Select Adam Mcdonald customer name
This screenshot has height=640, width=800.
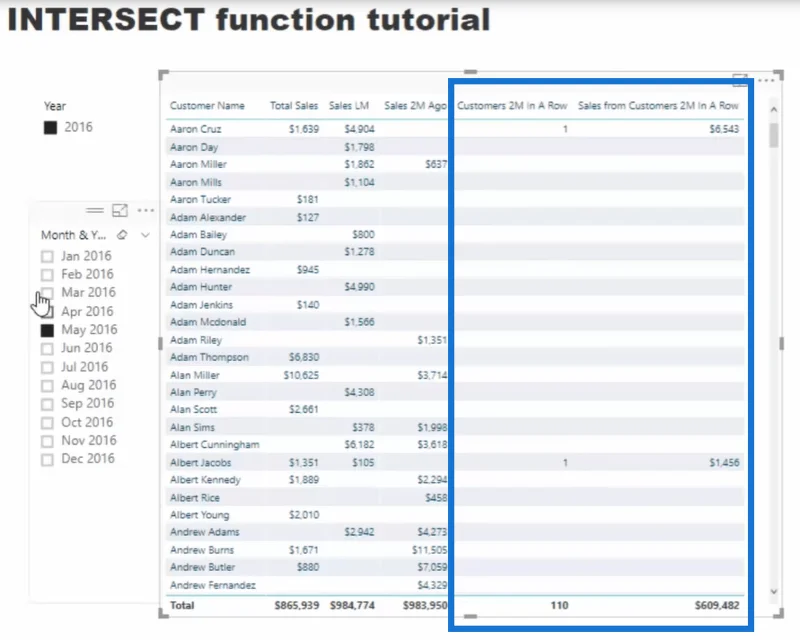(208, 322)
